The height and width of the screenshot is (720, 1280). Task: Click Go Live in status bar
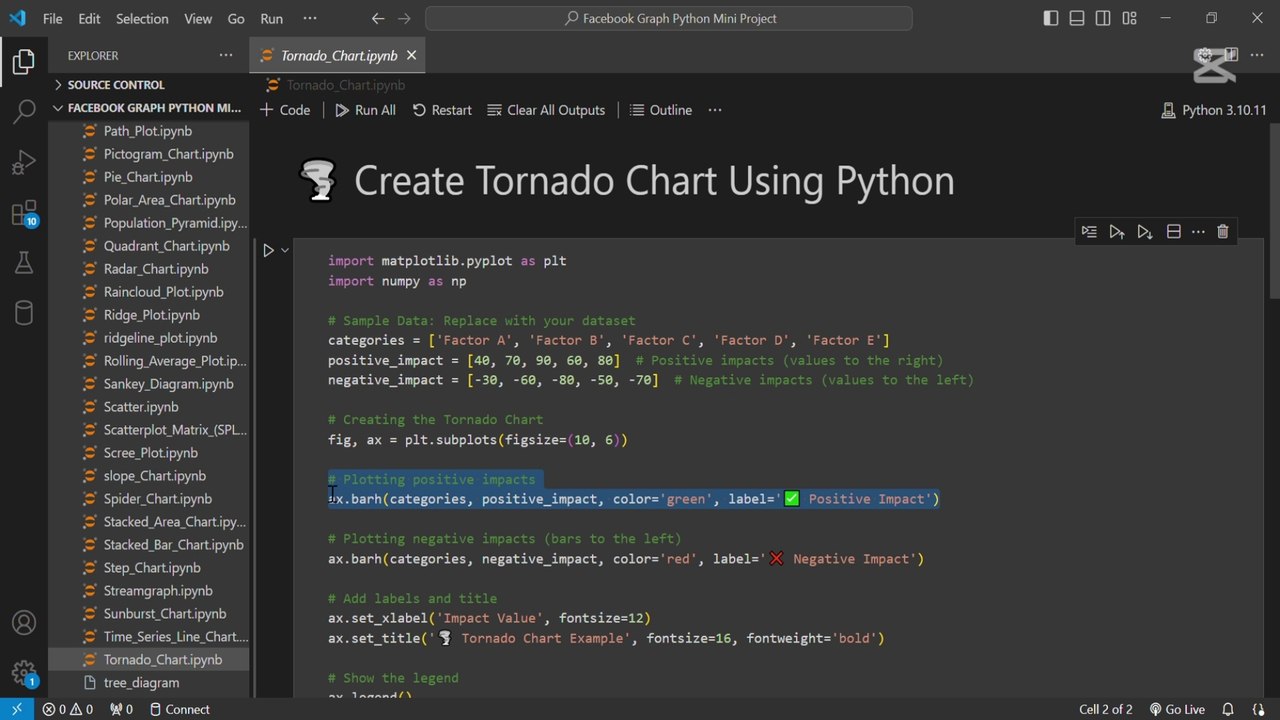(1177, 709)
